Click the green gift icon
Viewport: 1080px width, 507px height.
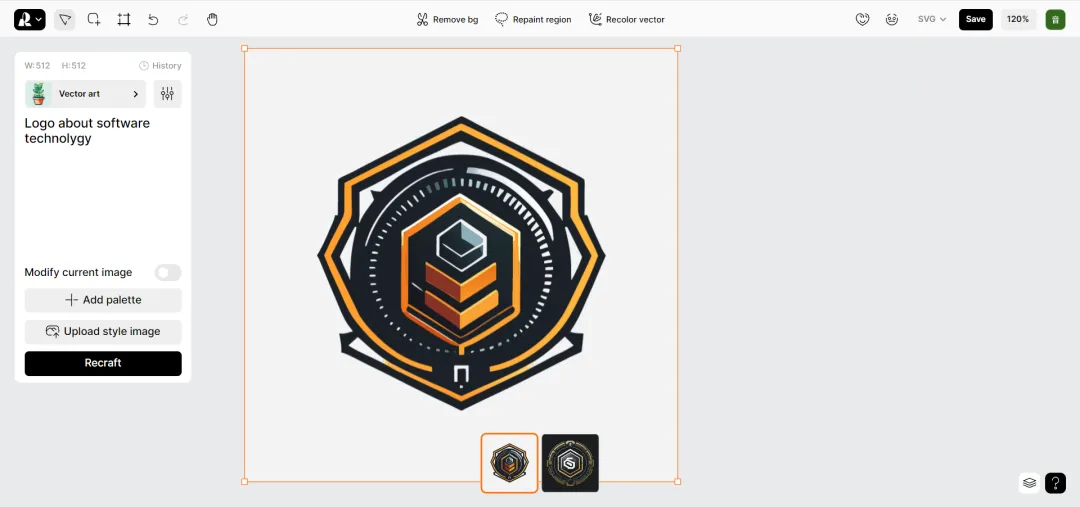[x=1055, y=19]
